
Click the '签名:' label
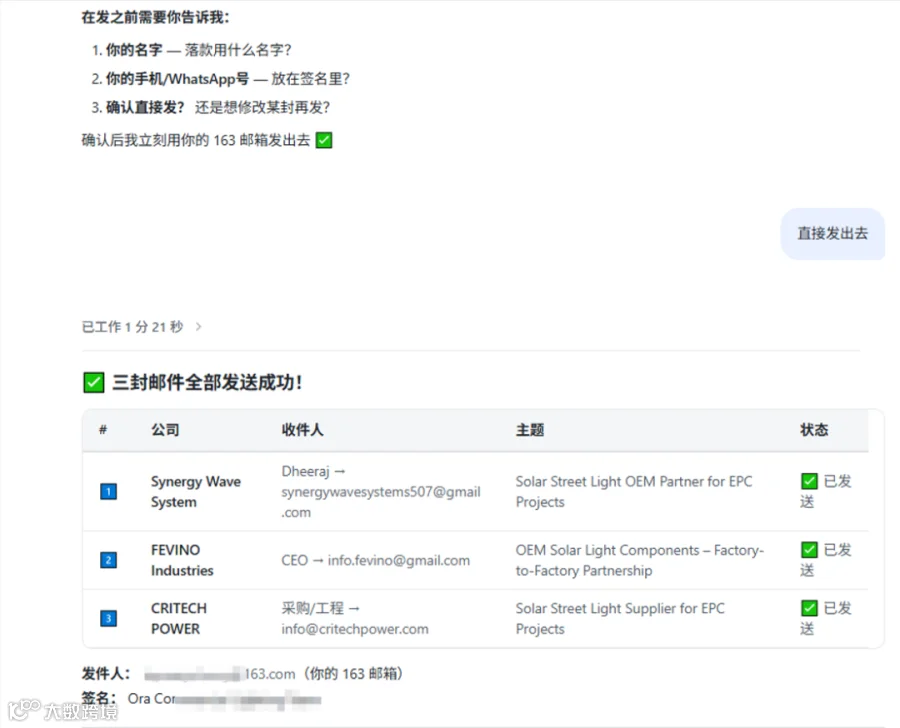coord(99,698)
